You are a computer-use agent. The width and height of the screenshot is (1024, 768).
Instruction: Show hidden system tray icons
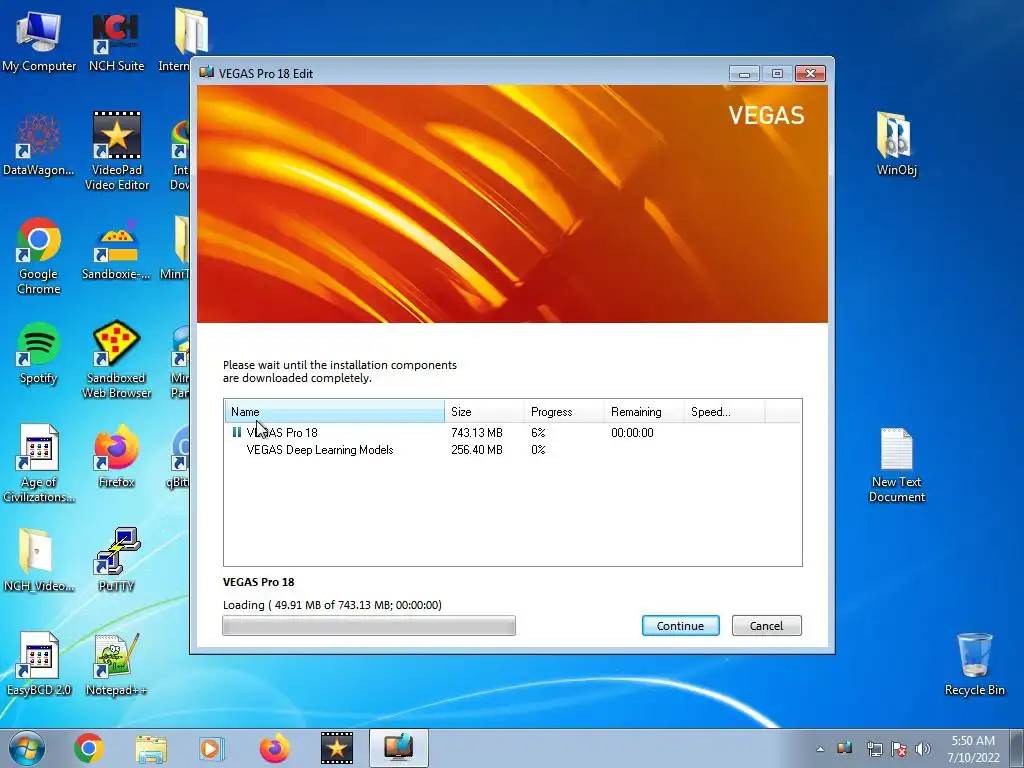click(820, 749)
